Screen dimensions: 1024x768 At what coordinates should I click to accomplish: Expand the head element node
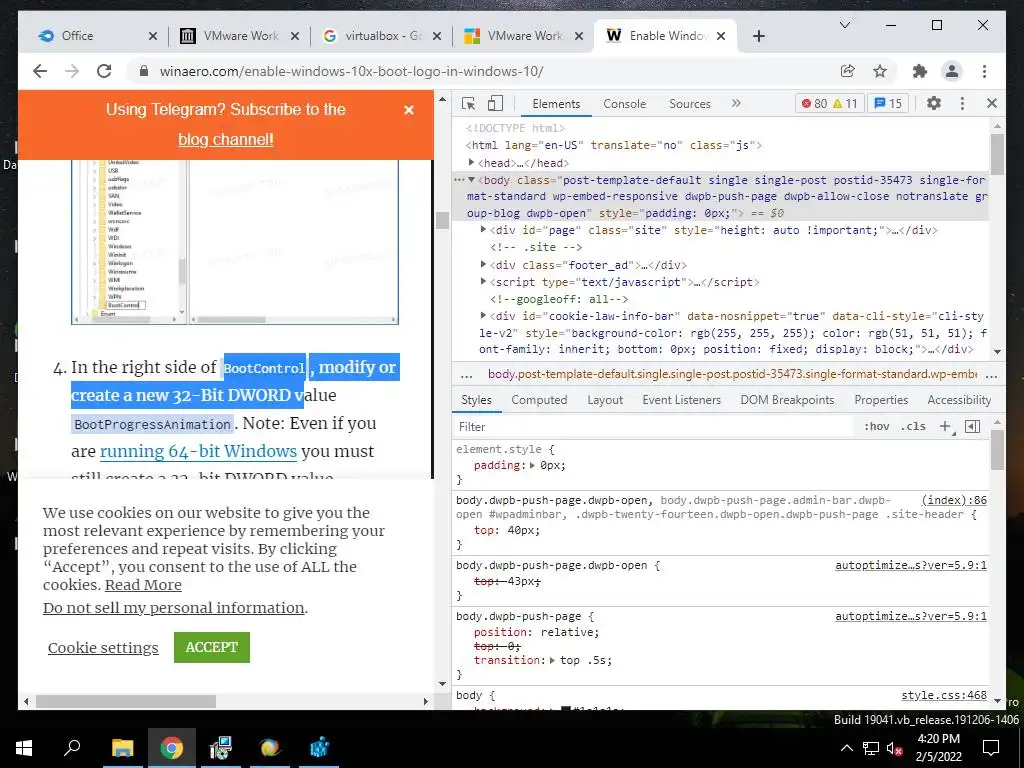472,163
